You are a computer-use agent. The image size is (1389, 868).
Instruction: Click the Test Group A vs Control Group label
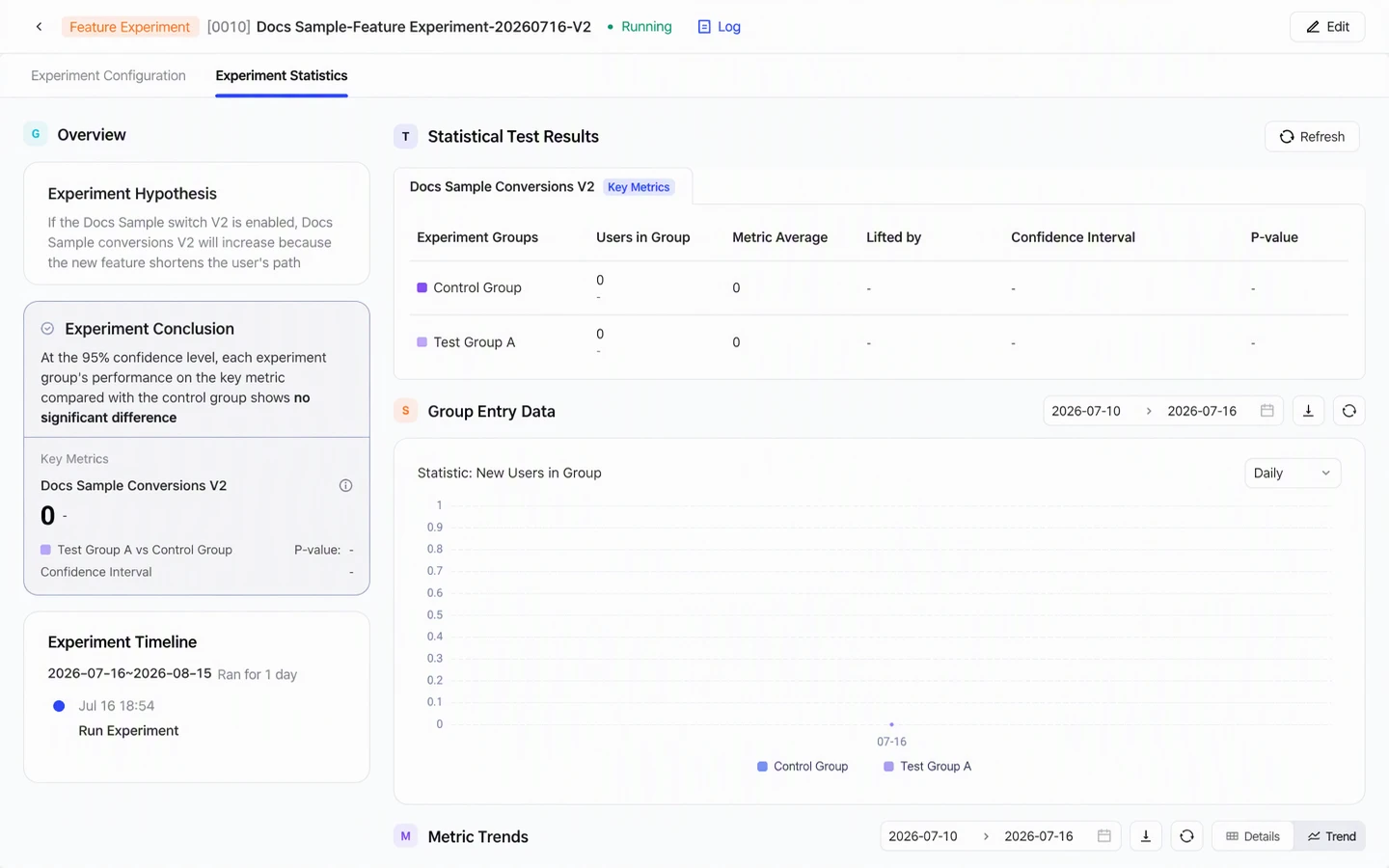(x=145, y=550)
